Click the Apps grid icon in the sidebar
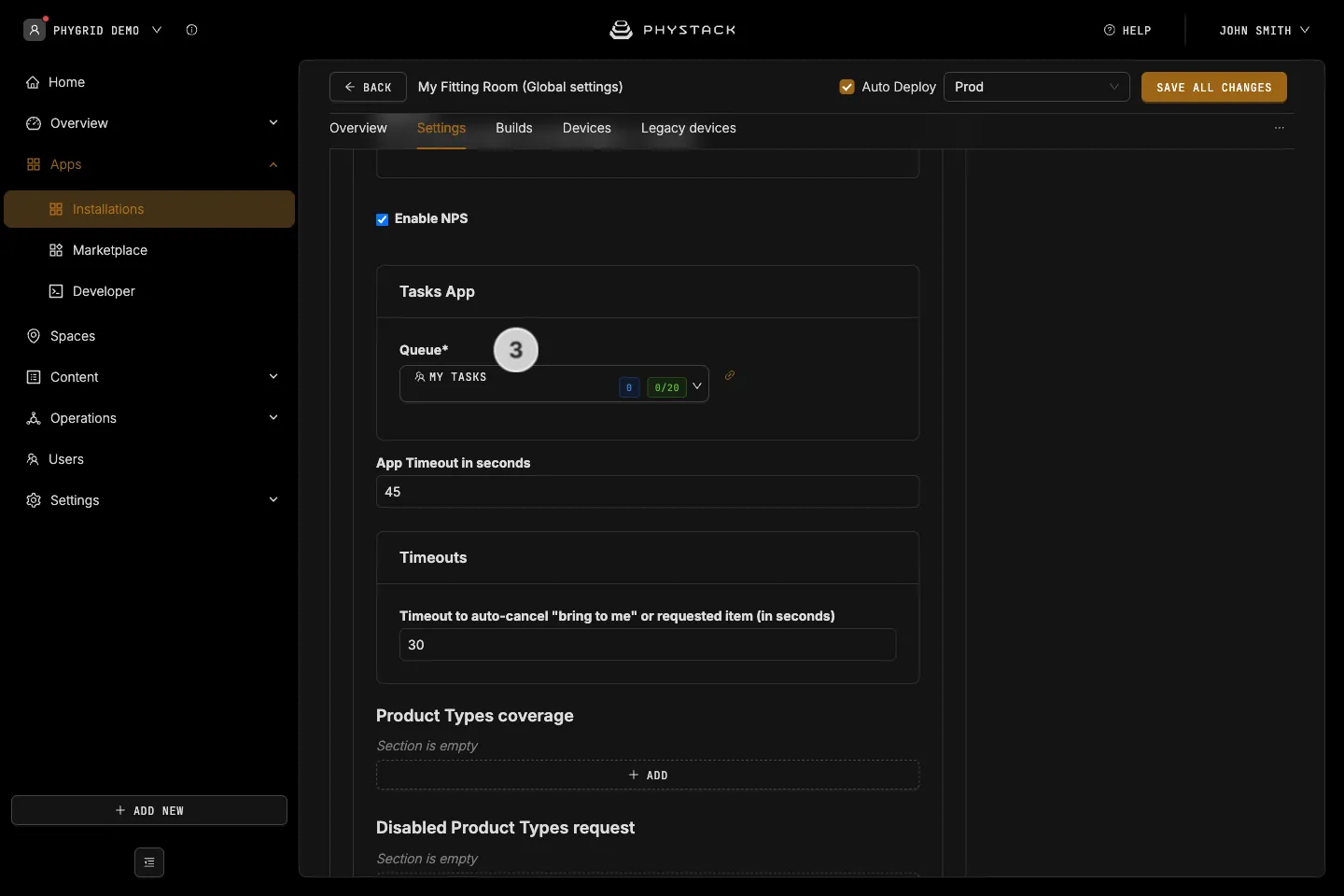 (34, 164)
